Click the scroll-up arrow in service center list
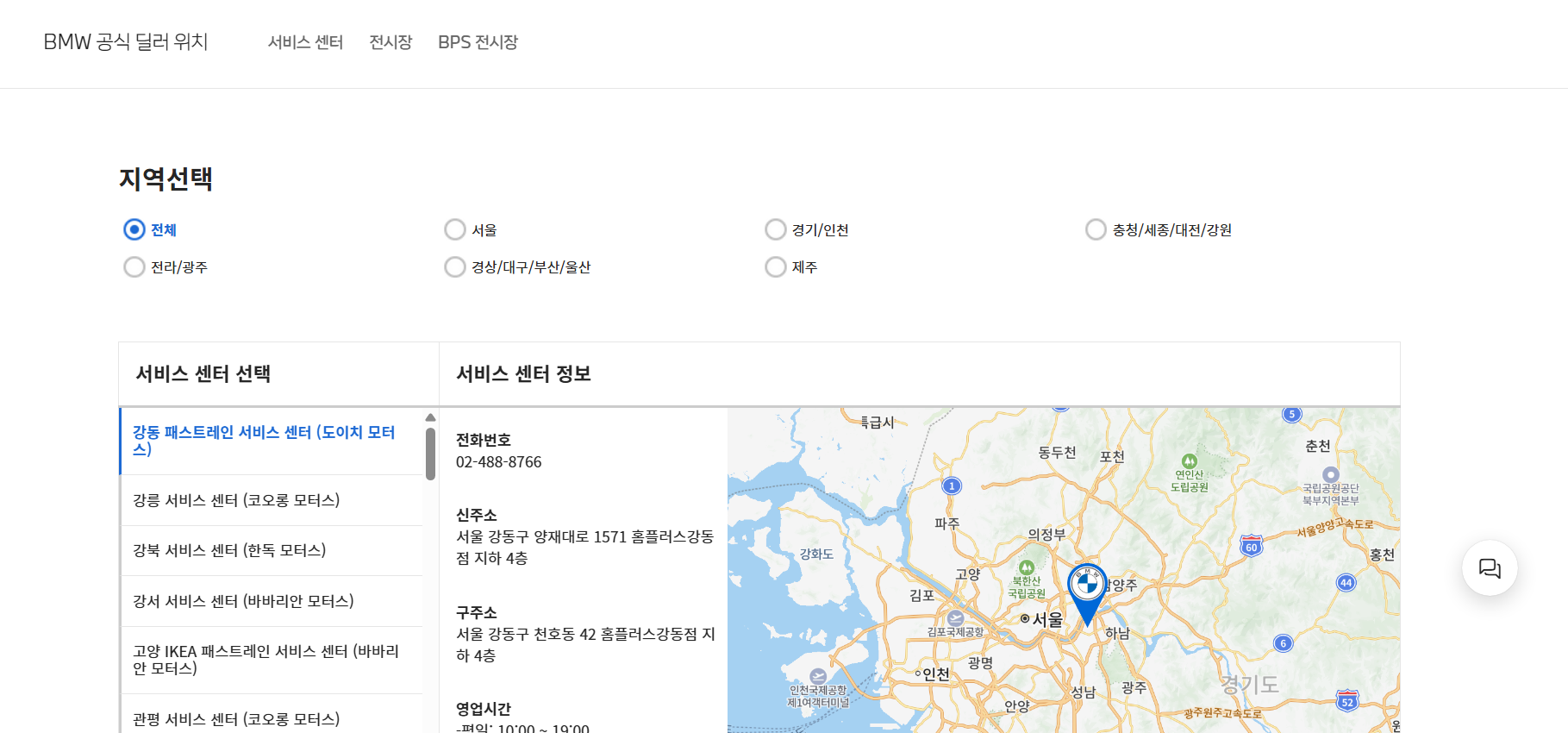 coord(430,417)
